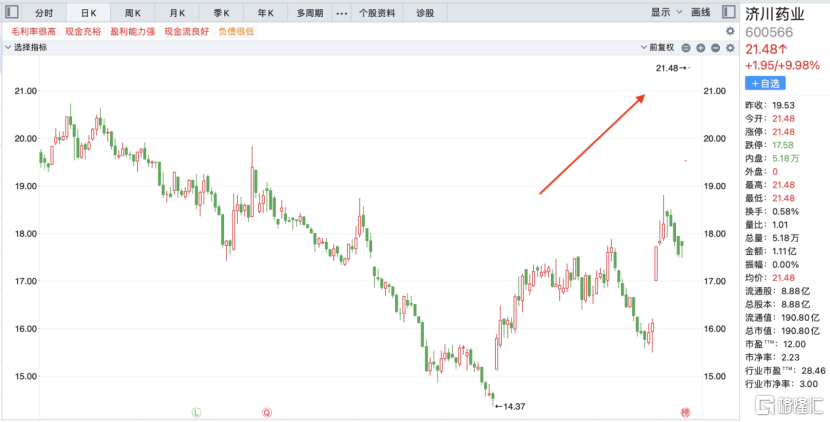Open the 个股资料 tab

click(379, 13)
